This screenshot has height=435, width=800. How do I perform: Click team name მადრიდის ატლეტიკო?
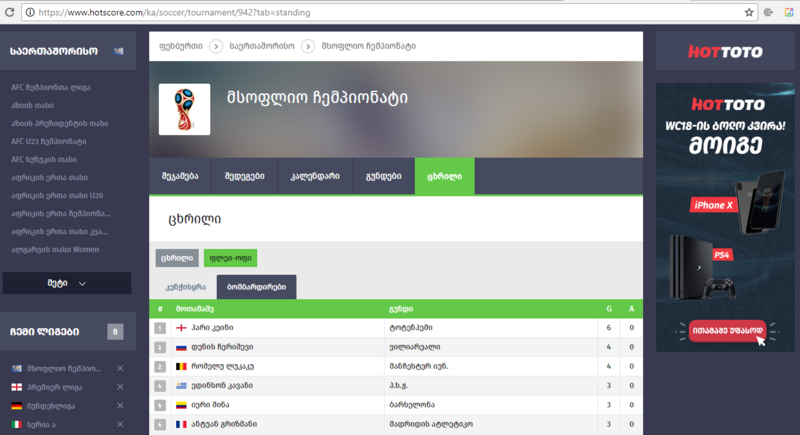[x=431, y=424]
